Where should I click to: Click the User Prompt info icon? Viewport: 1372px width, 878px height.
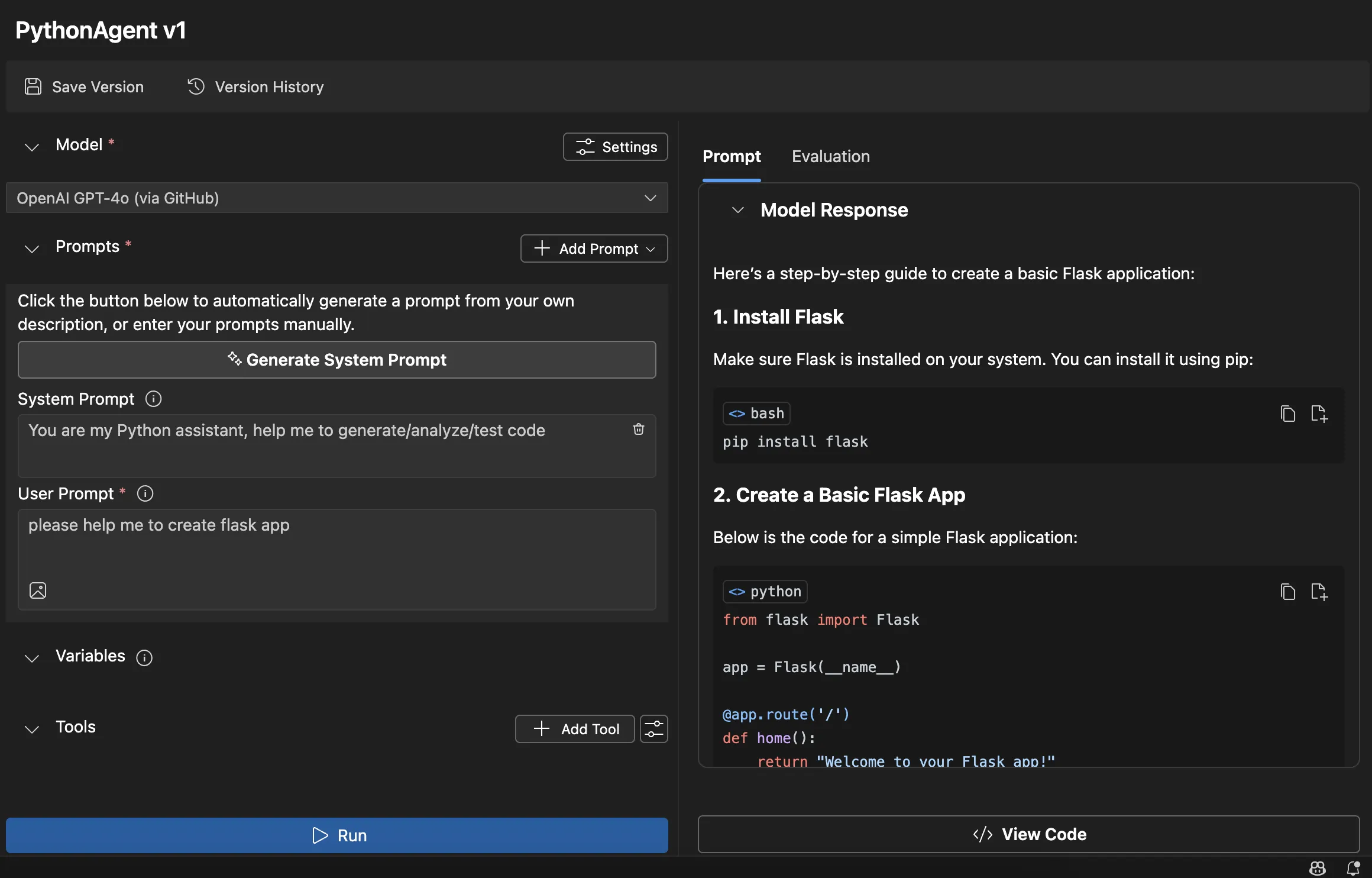click(145, 493)
